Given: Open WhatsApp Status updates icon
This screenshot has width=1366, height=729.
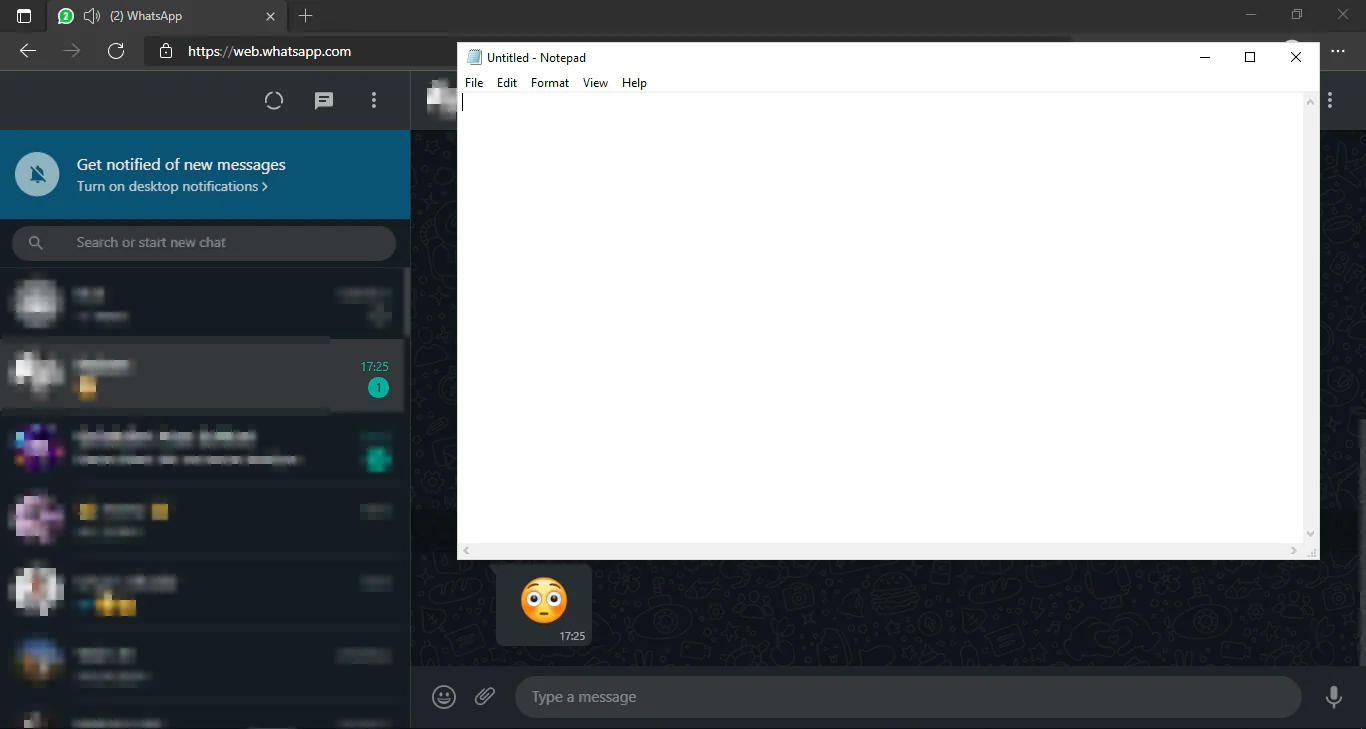Looking at the screenshot, I should tap(274, 100).
